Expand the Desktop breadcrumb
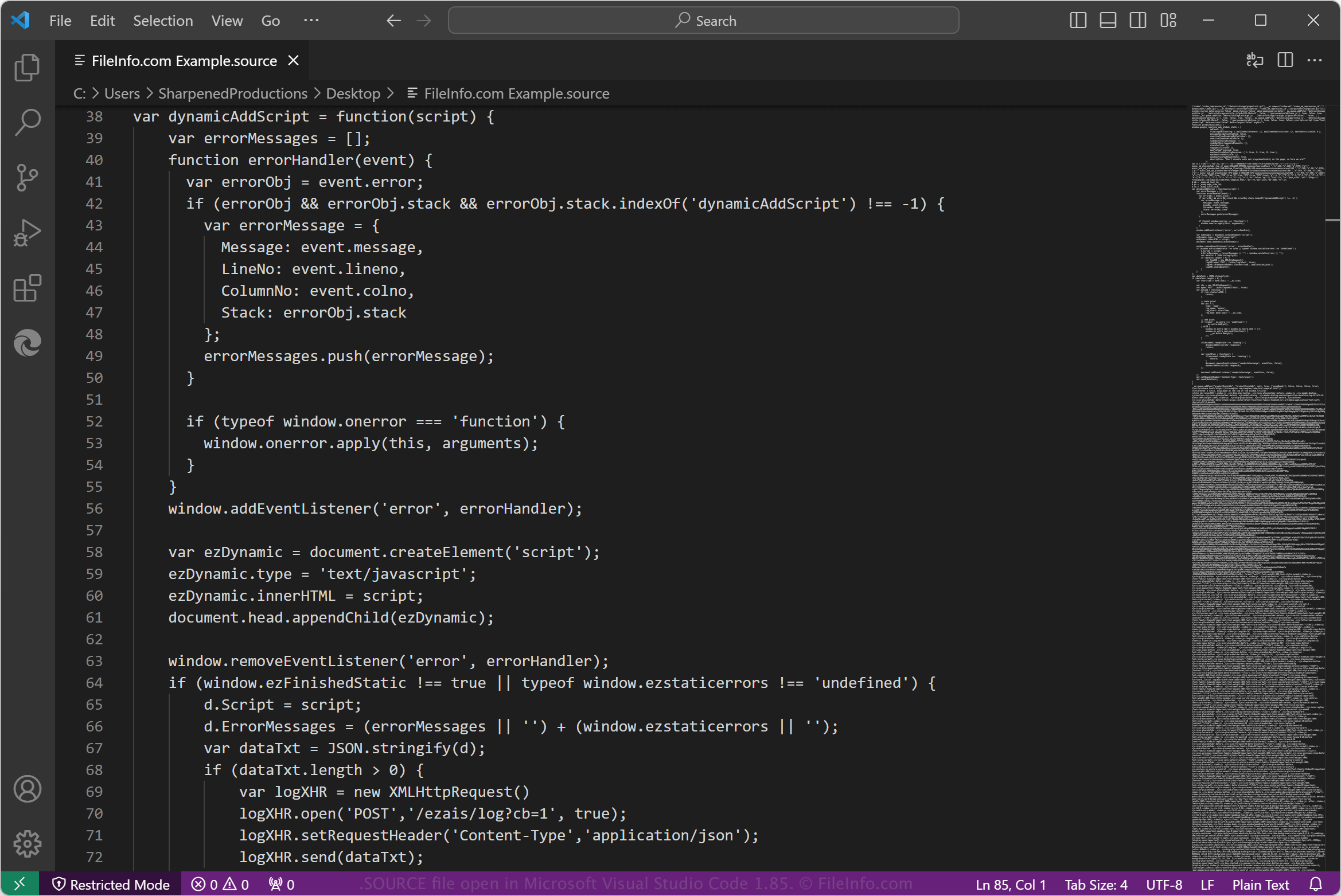The width and height of the screenshot is (1341, 896). click(x=353, y=93)
